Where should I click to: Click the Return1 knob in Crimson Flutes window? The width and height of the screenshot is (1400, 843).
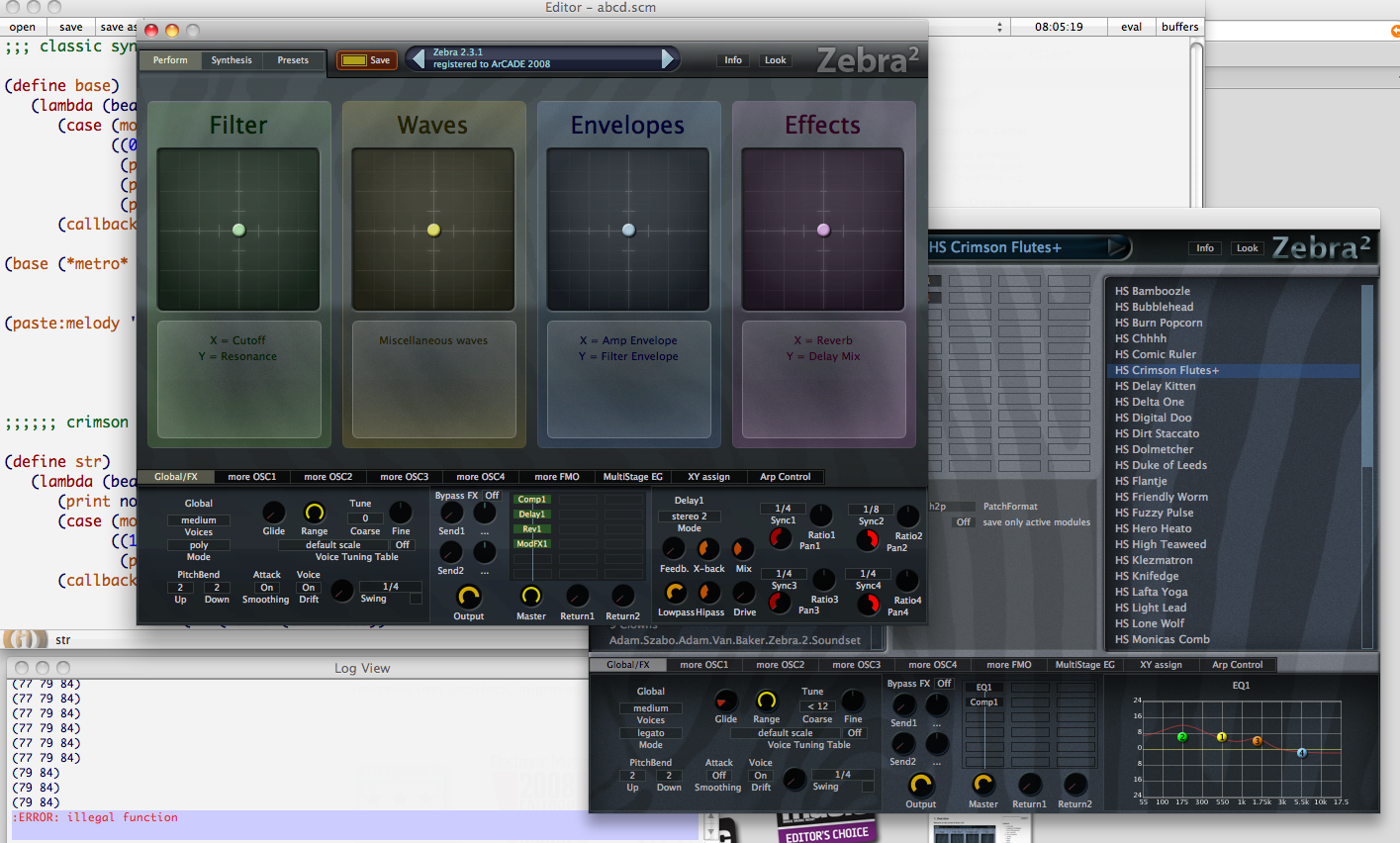1030,785
